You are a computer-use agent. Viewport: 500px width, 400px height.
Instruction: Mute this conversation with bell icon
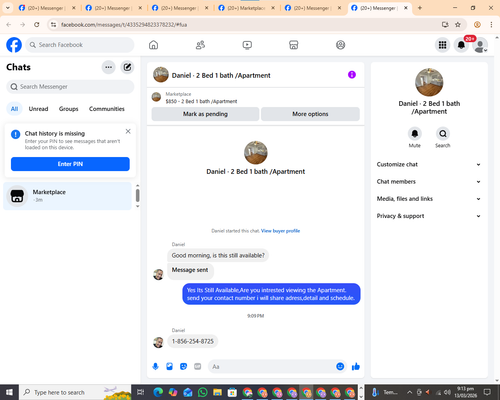(415, 134)
